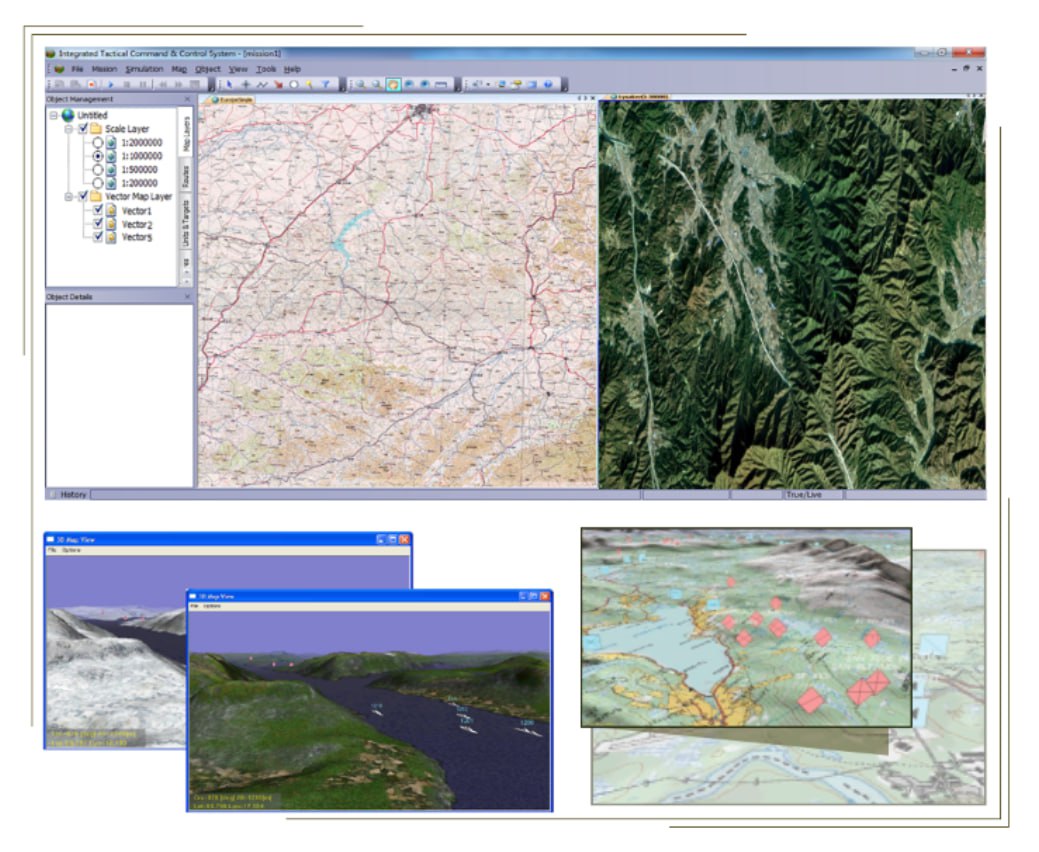Screen dimensions: 1039x852
Task: Start simulation recording with the red record icon
Action: click(92, 85)
